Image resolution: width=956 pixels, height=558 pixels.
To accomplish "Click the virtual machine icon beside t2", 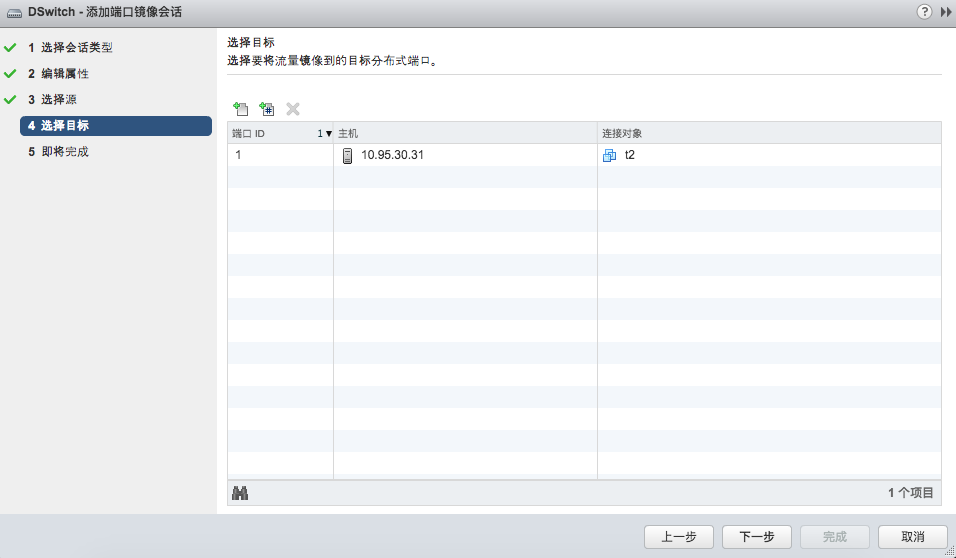I will [x=609, y=156].
